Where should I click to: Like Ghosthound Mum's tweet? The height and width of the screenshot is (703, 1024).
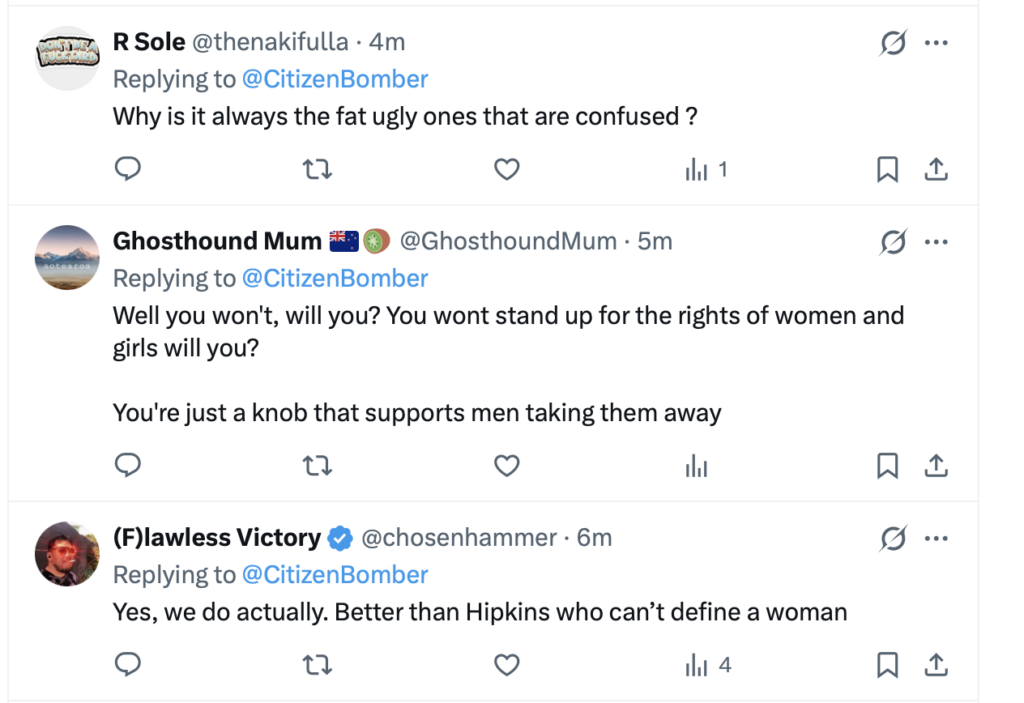pyautogui.click(x=507, y=465)
